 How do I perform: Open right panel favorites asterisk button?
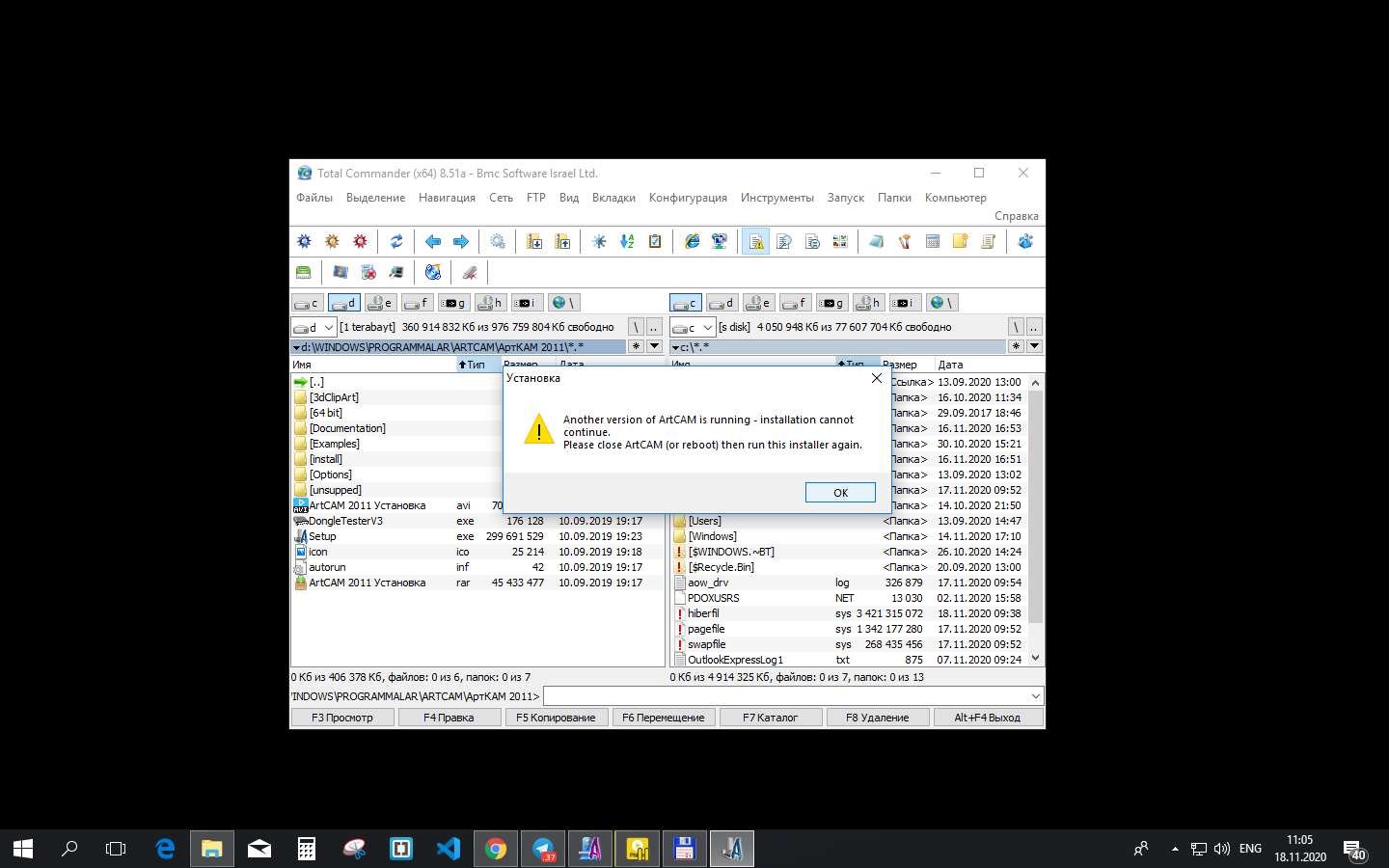[1016, 346]
